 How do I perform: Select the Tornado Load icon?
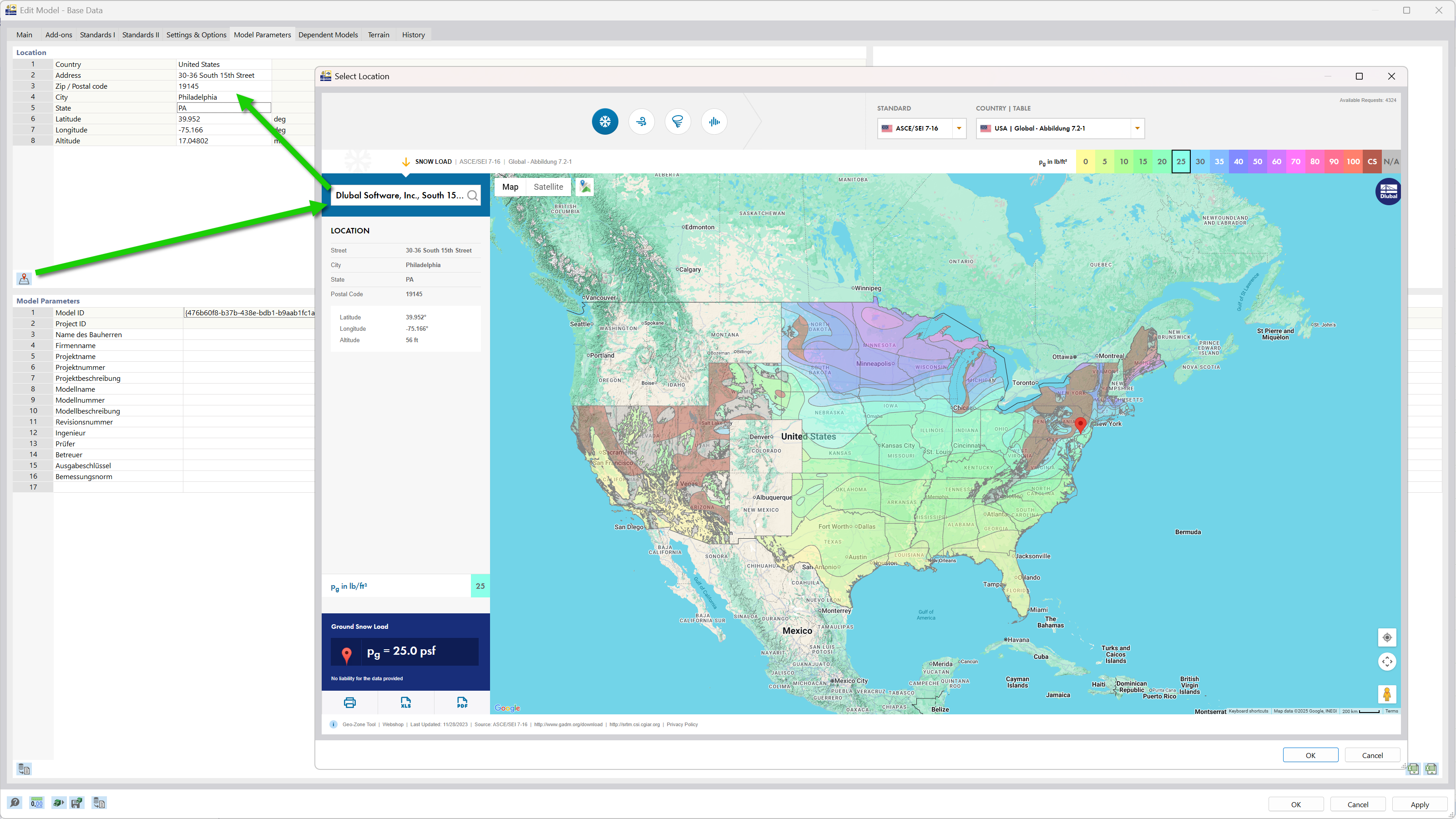click(x=677, y=121)
